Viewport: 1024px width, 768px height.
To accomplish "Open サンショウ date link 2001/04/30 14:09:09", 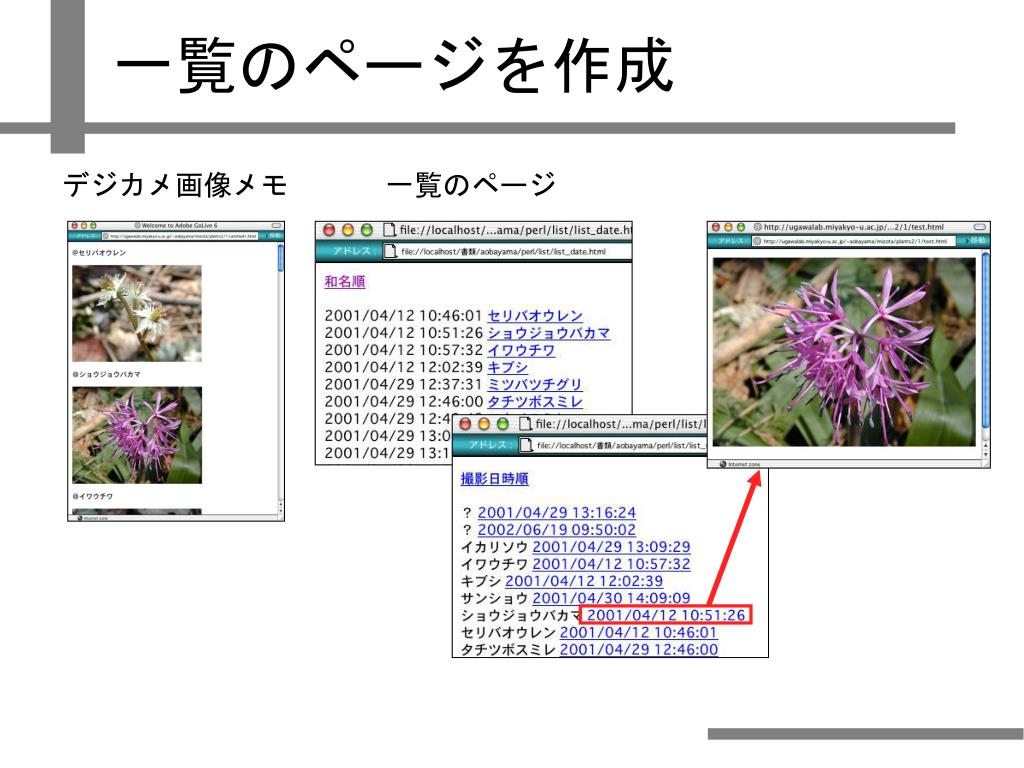I will (611, 598).
